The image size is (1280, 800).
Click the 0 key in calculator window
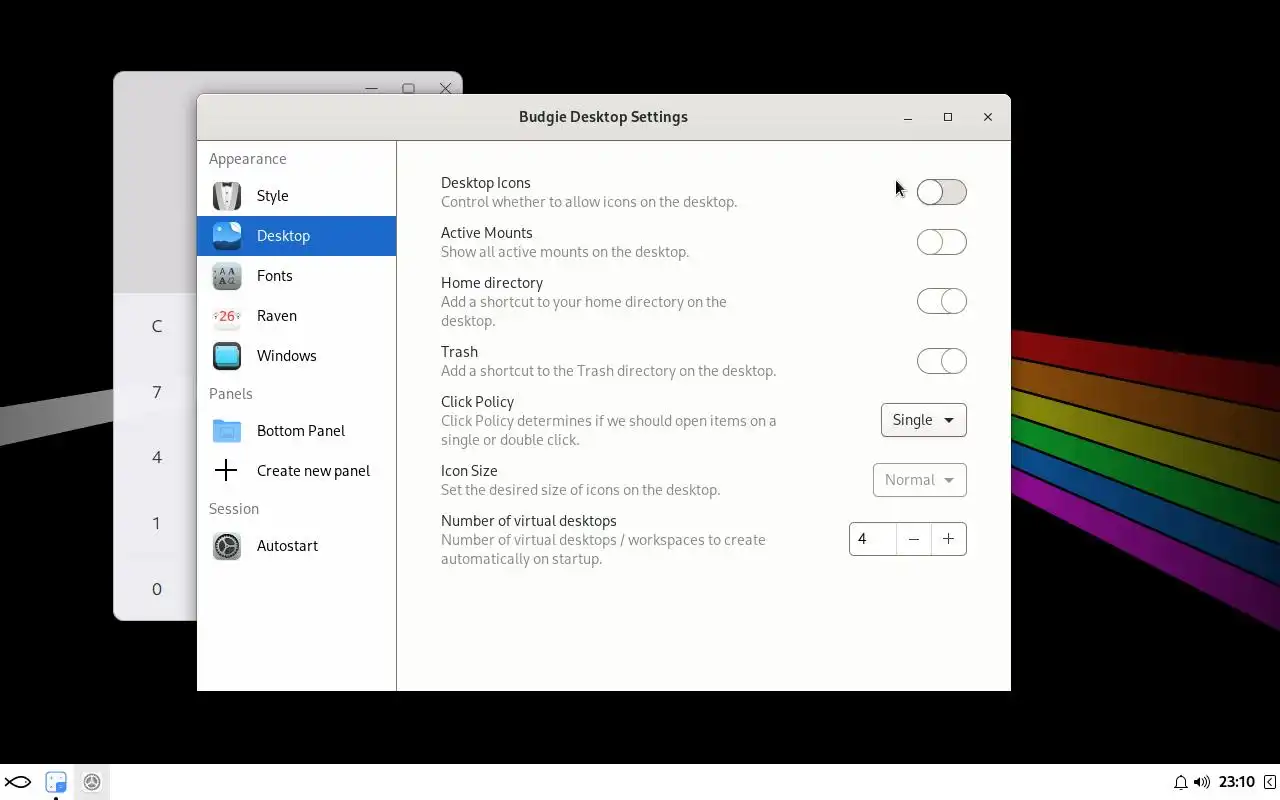[x=157, y=589]
